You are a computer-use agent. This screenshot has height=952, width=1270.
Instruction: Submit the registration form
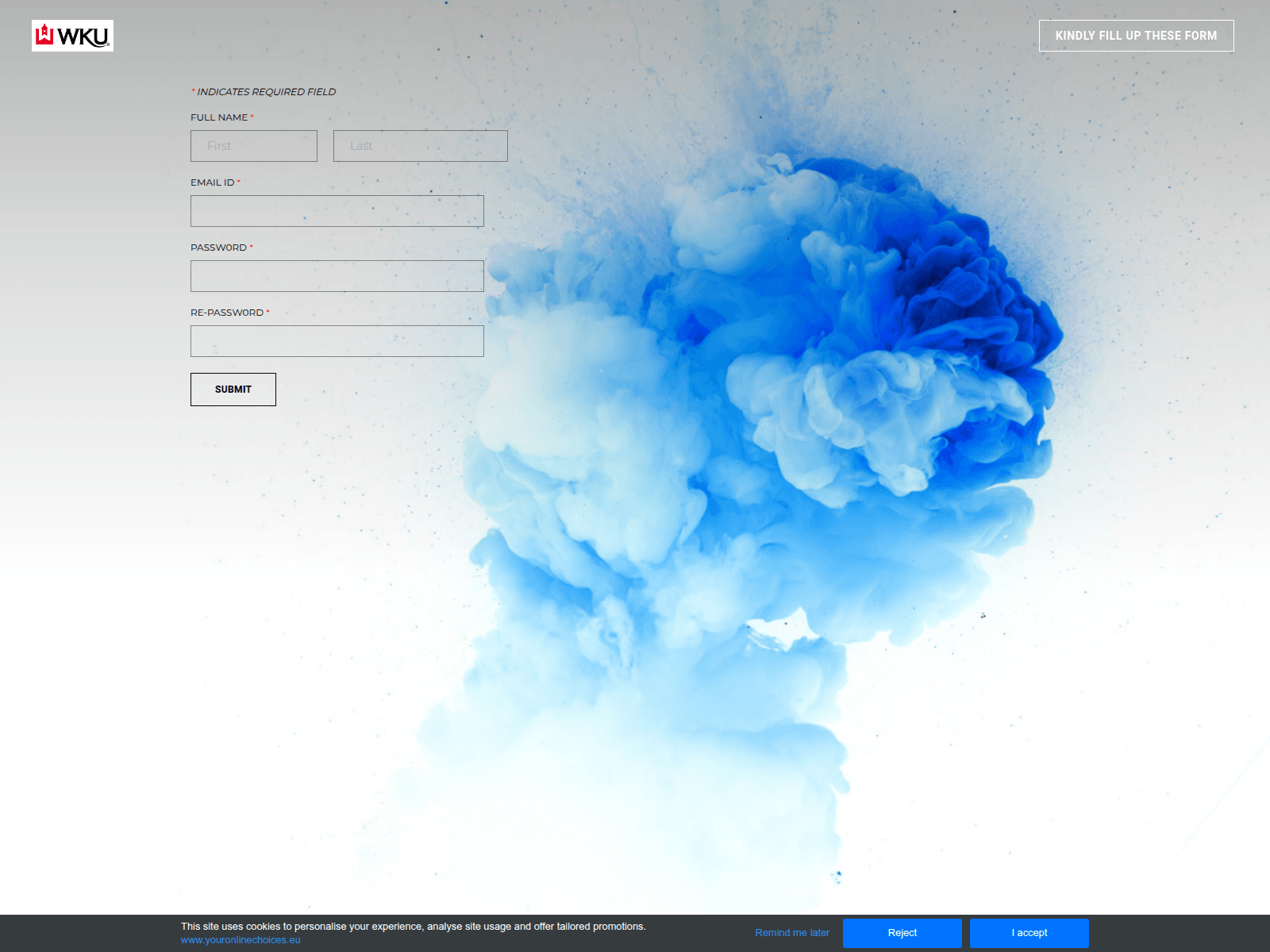point(233,390)
